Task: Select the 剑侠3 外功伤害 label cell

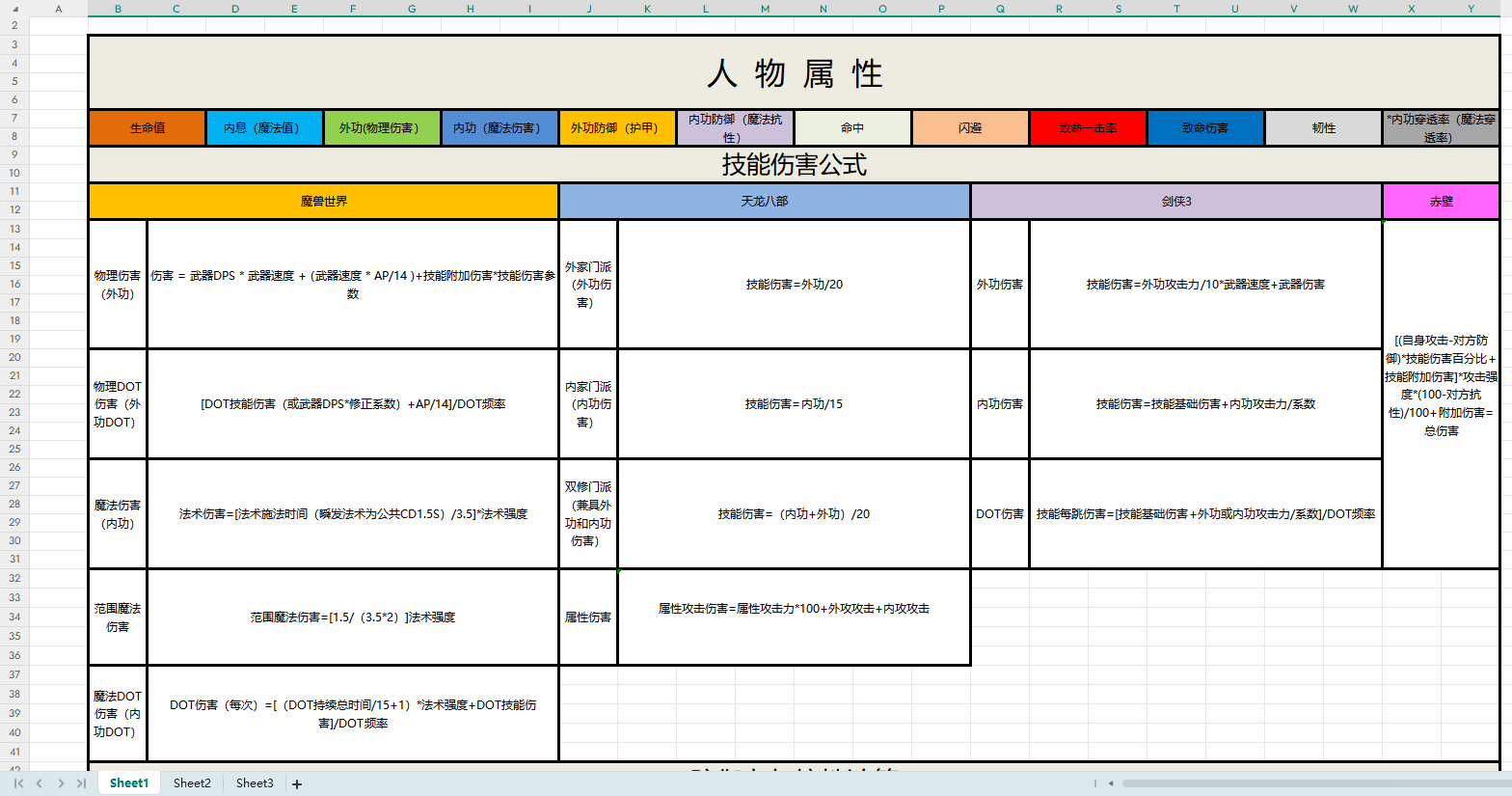Action: 1000,285
